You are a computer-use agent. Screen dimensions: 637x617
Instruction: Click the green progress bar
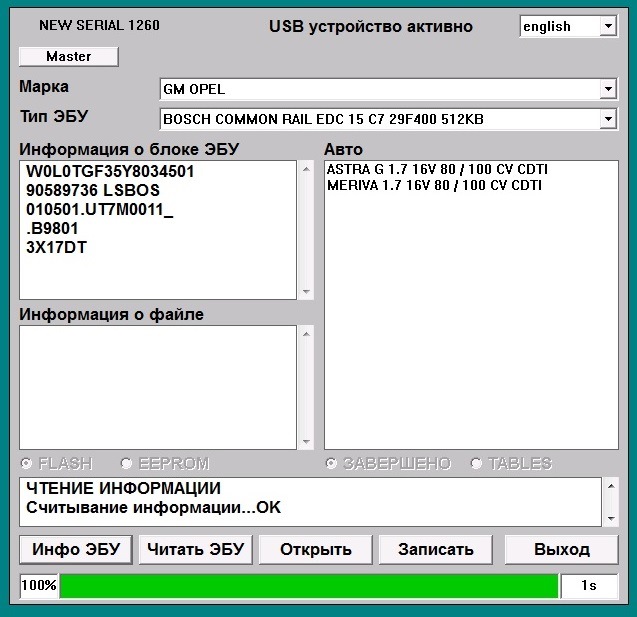pos(309,586)
